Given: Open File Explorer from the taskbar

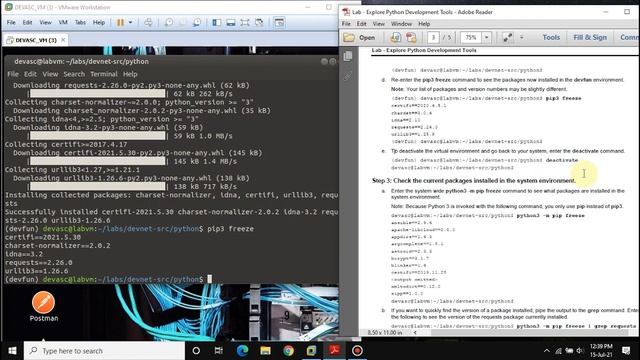Looking at the screenshot, I should tap(265, 351).
